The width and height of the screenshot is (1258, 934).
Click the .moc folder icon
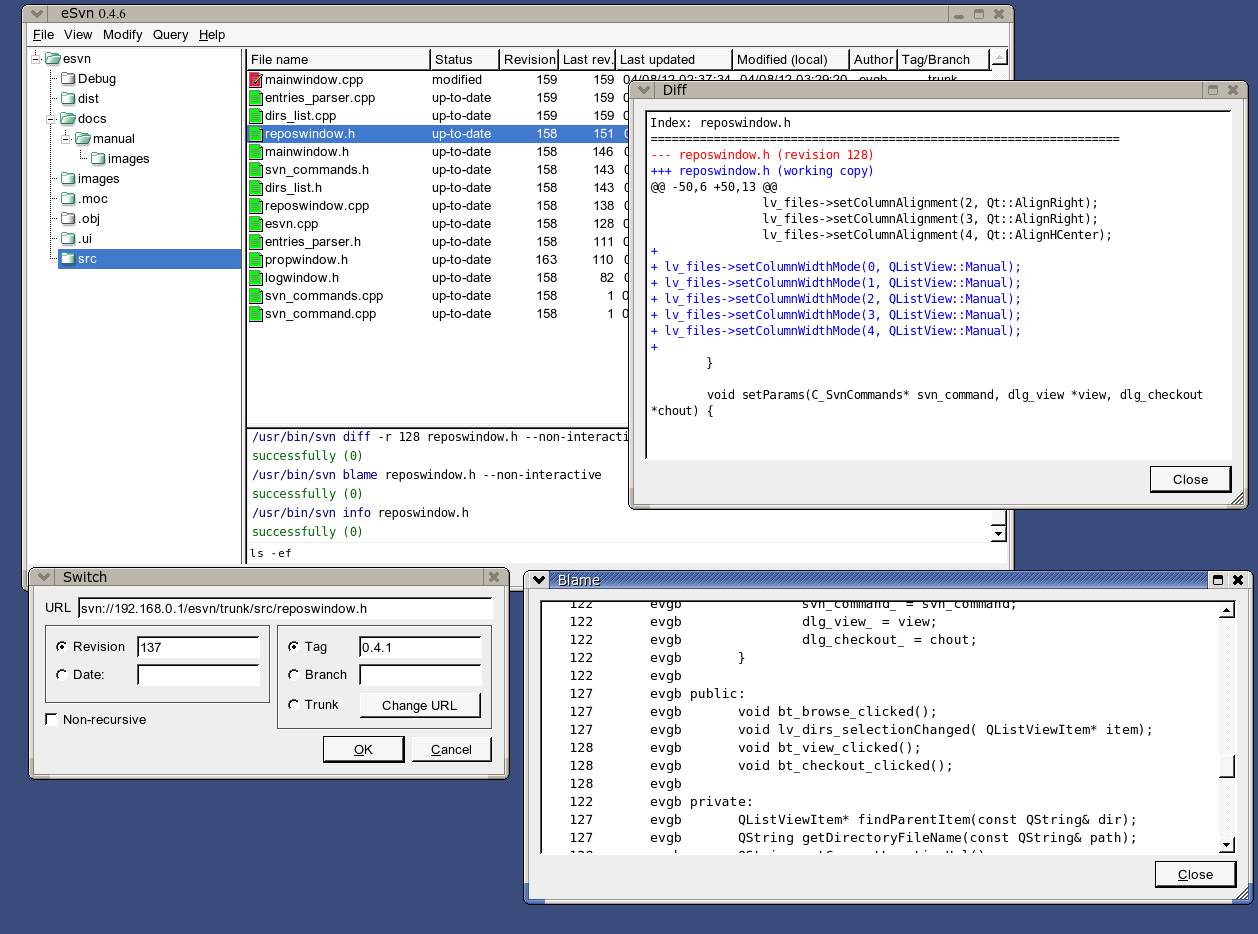tap(68, 198)
